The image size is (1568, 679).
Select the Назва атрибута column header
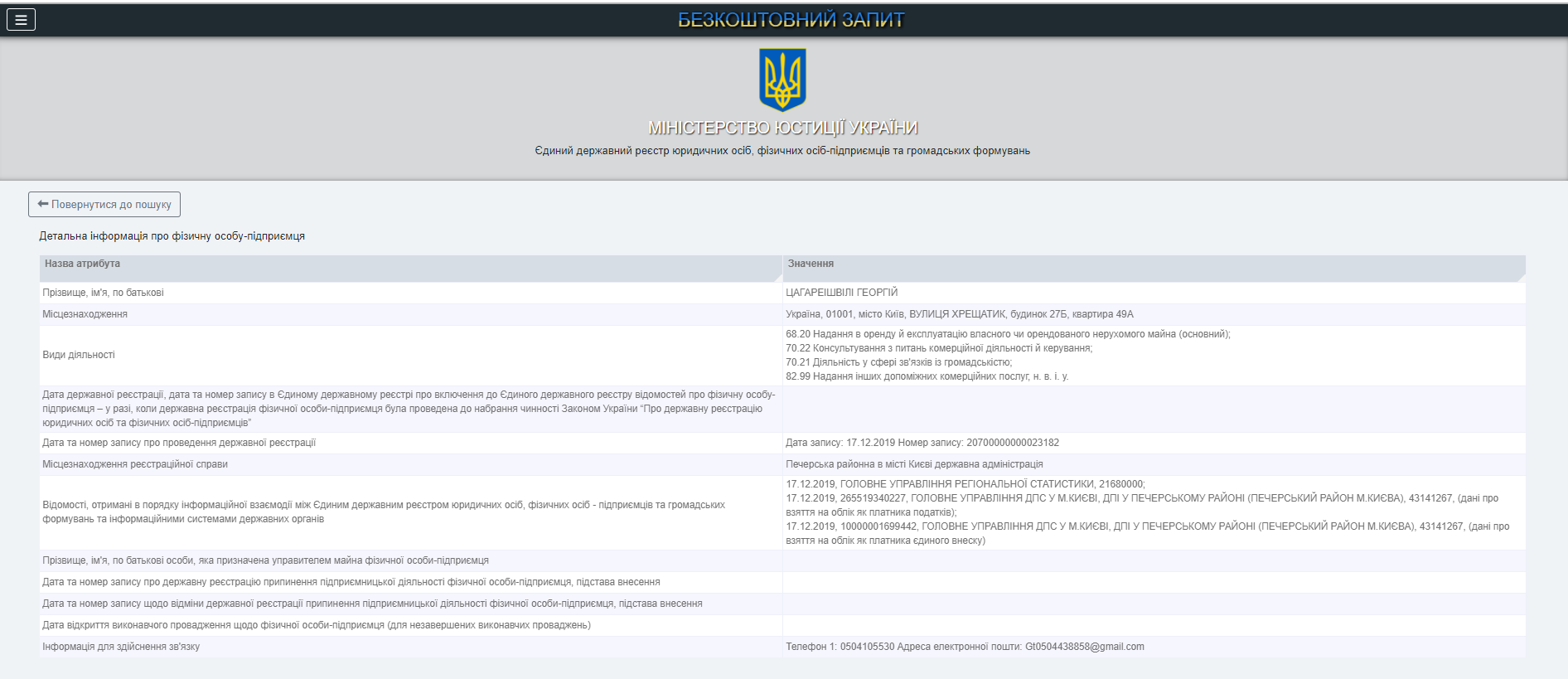click(x=82, y=264)
